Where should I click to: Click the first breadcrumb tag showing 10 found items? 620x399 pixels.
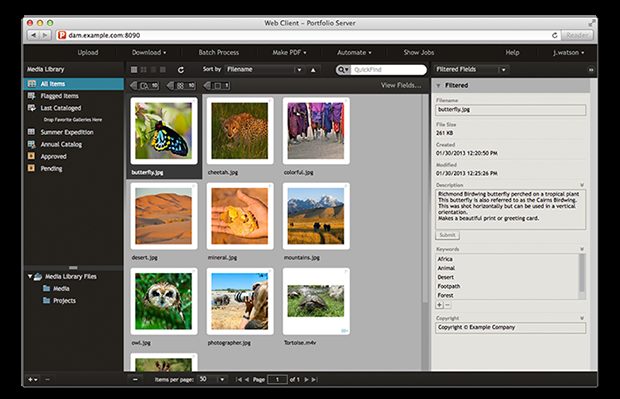point(145,85)
